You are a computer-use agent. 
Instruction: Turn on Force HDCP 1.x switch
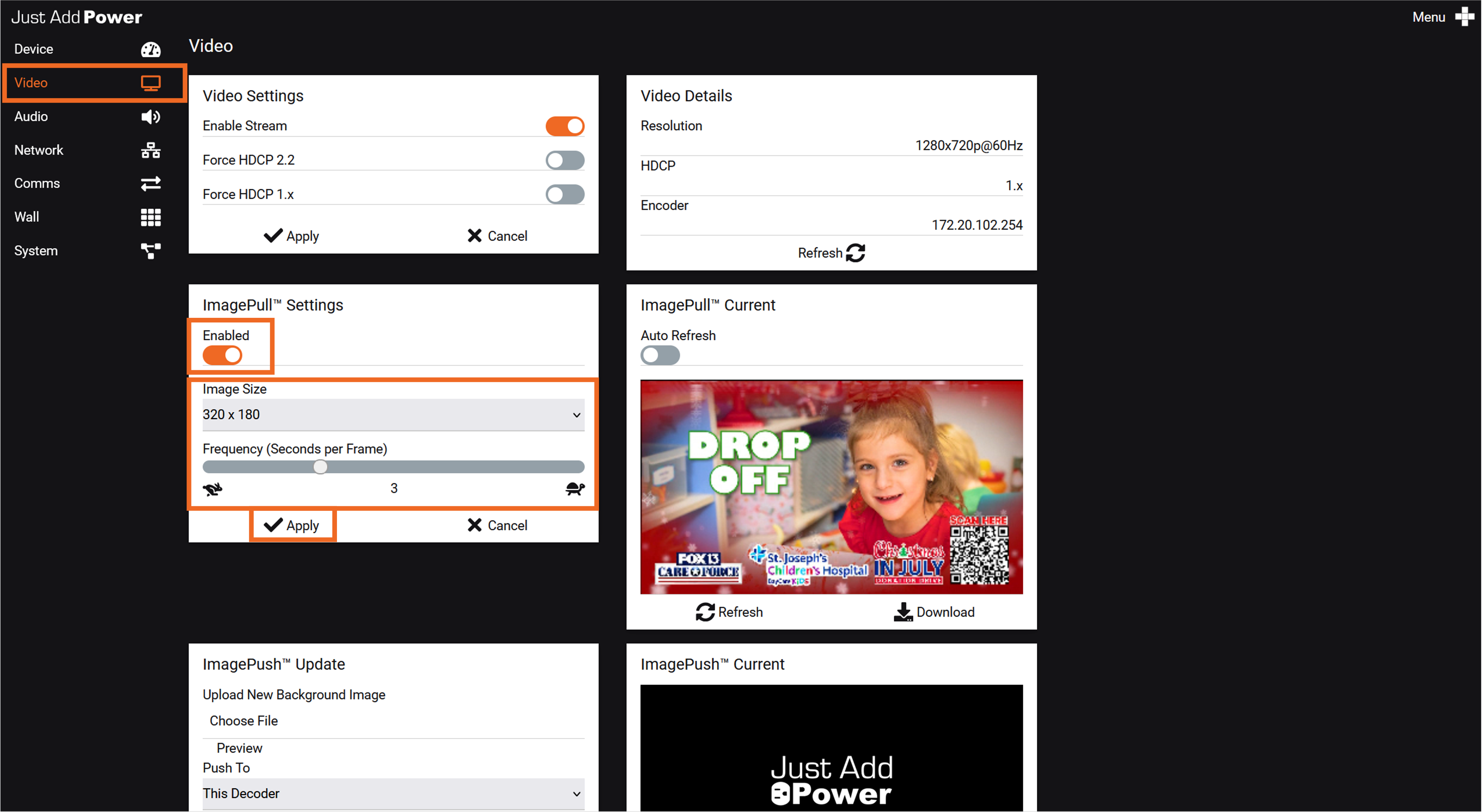pyautogui.click(x=565, y=194)
